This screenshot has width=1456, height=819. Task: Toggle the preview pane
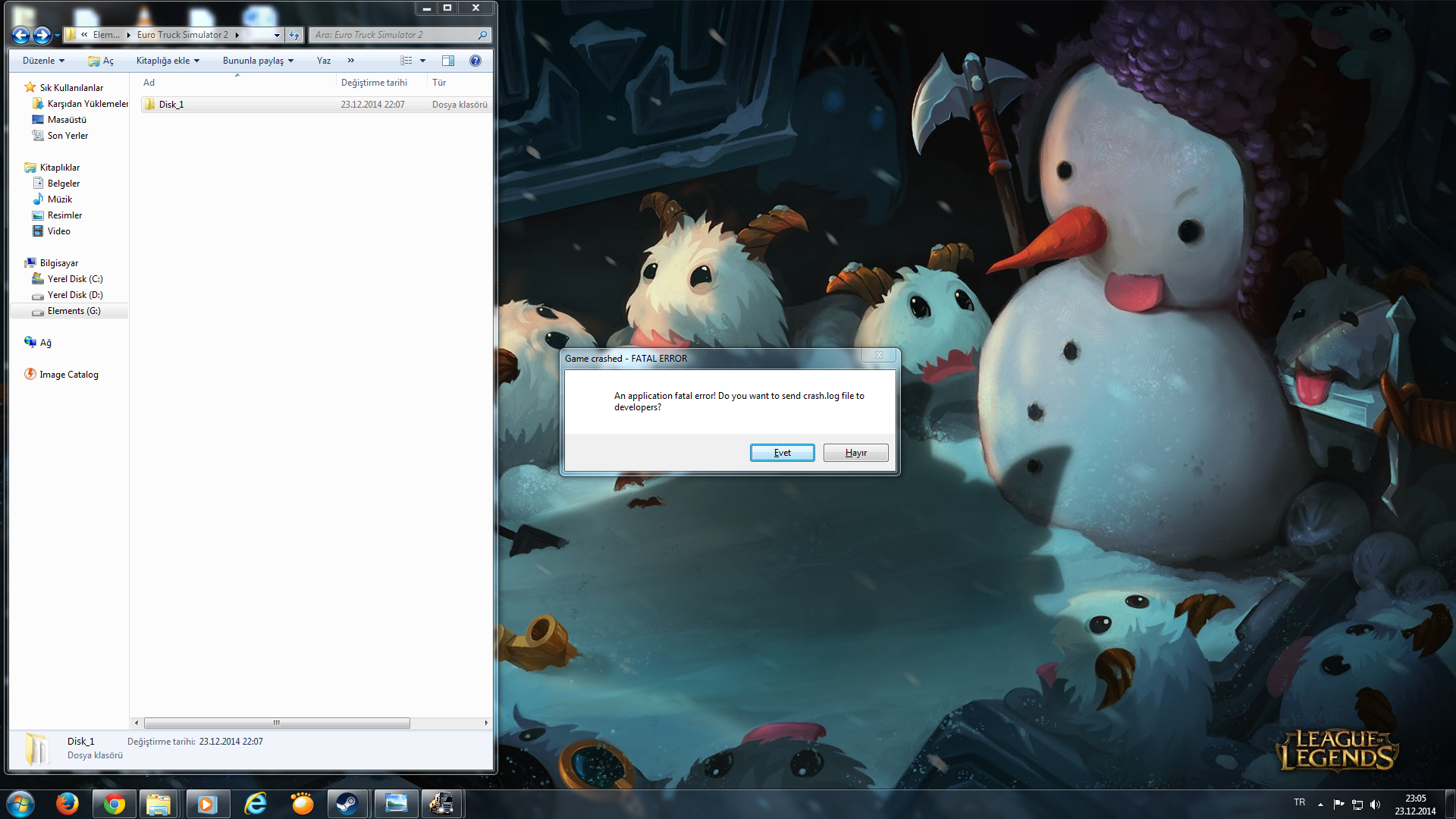click(x=448, y=61)
